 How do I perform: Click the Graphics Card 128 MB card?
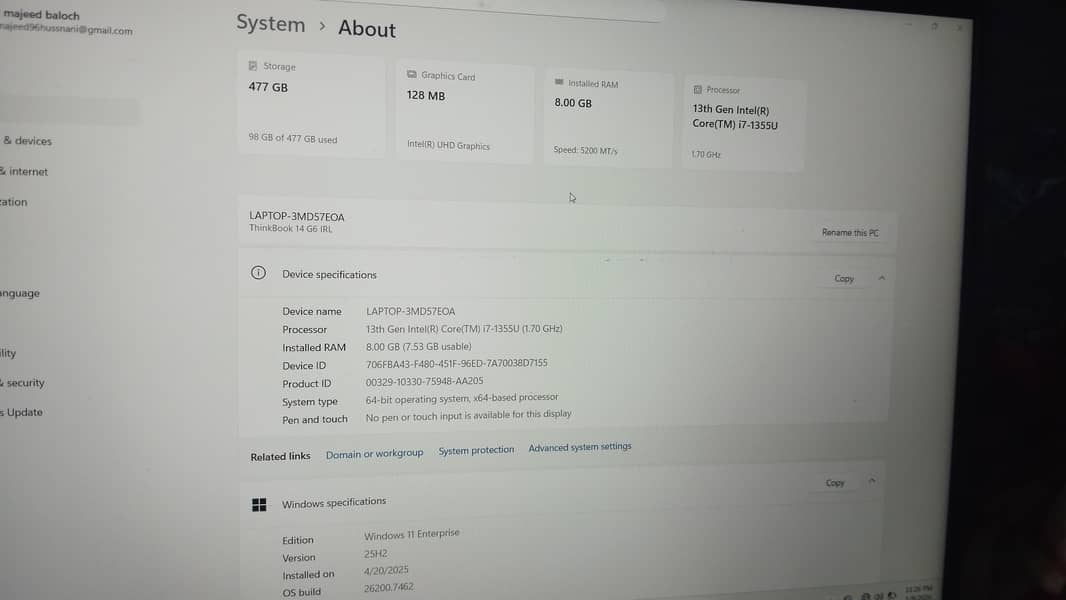[464, 112]
